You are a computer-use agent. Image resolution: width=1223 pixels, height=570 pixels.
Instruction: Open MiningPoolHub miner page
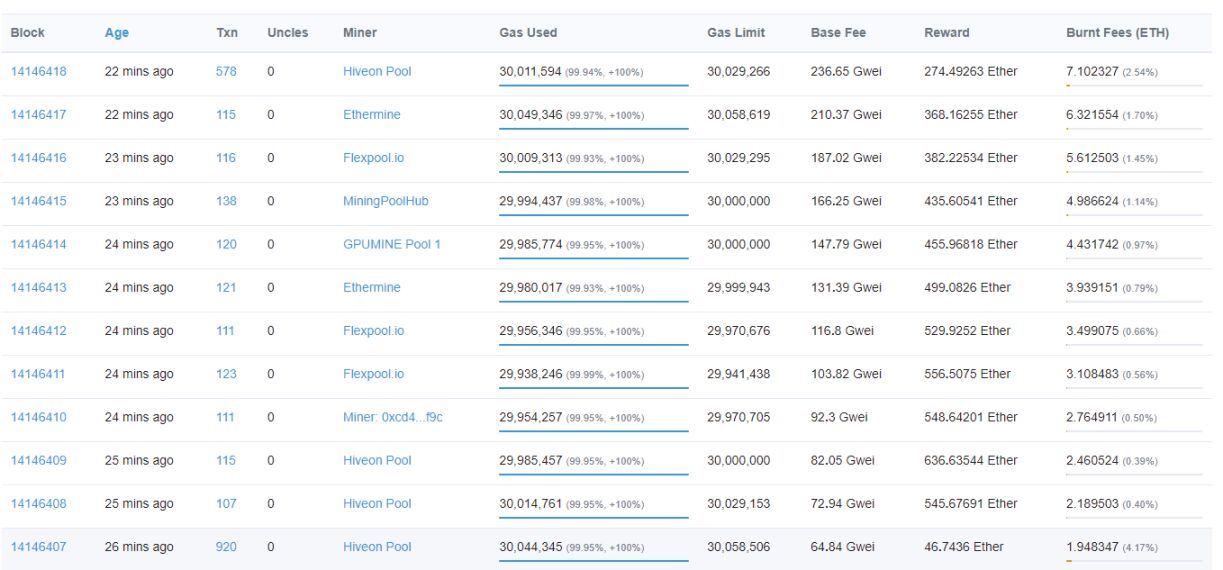tap(385, 201)
